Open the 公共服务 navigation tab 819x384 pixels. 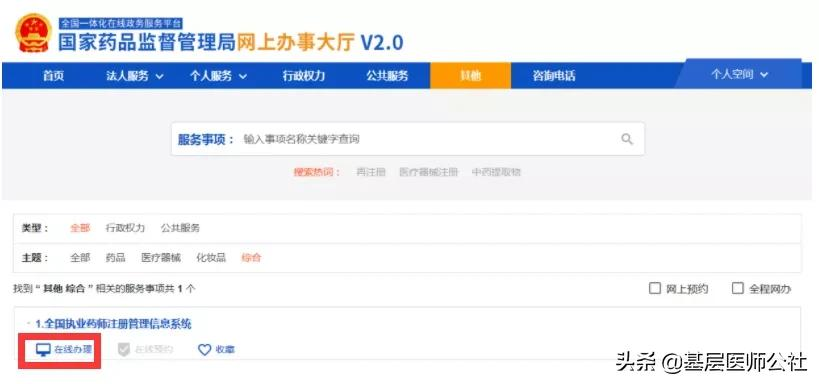point(387,76)
